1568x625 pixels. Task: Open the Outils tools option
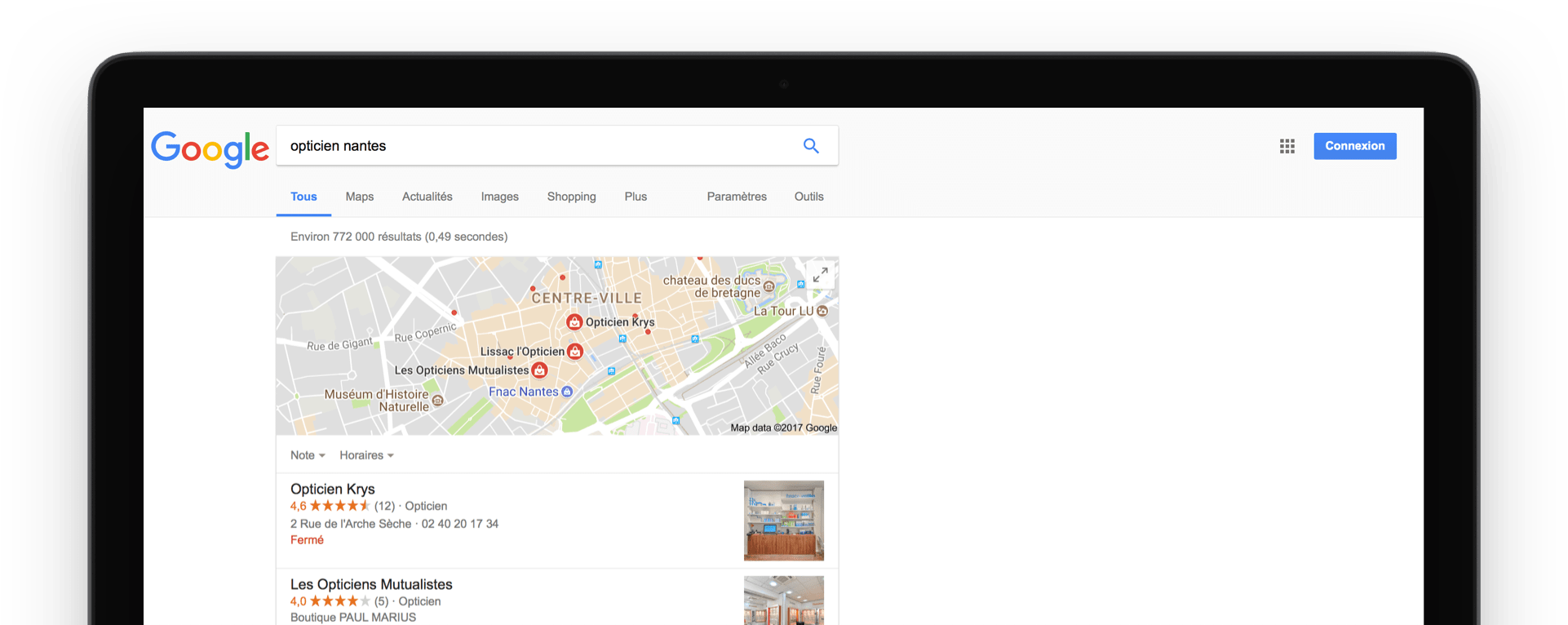pyautogui.click(x=809, y=197)
